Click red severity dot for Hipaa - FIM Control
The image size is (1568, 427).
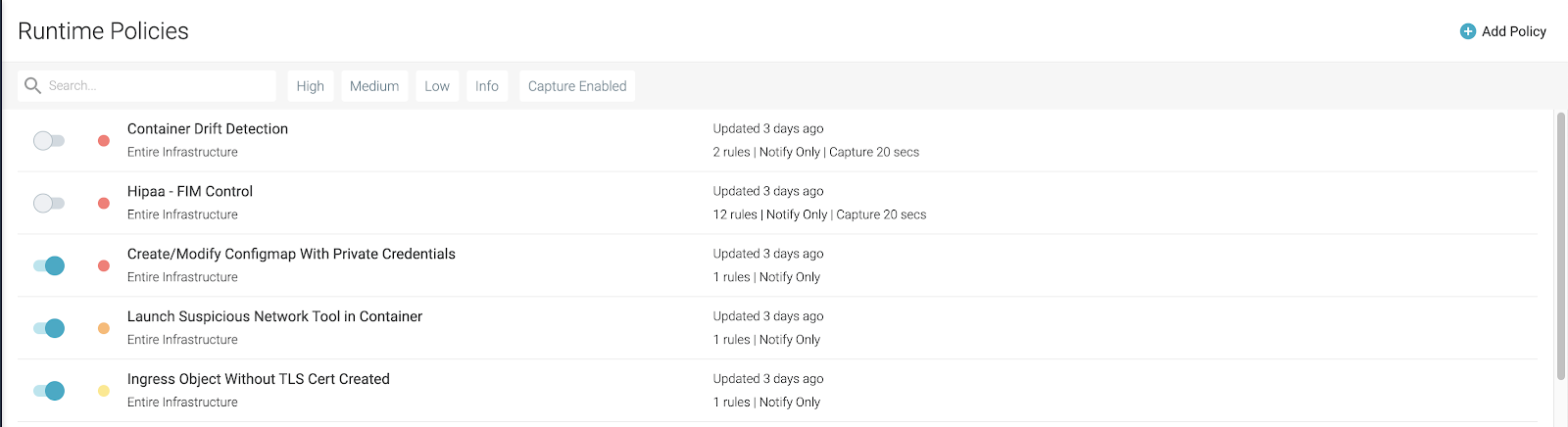click(104, 204)
